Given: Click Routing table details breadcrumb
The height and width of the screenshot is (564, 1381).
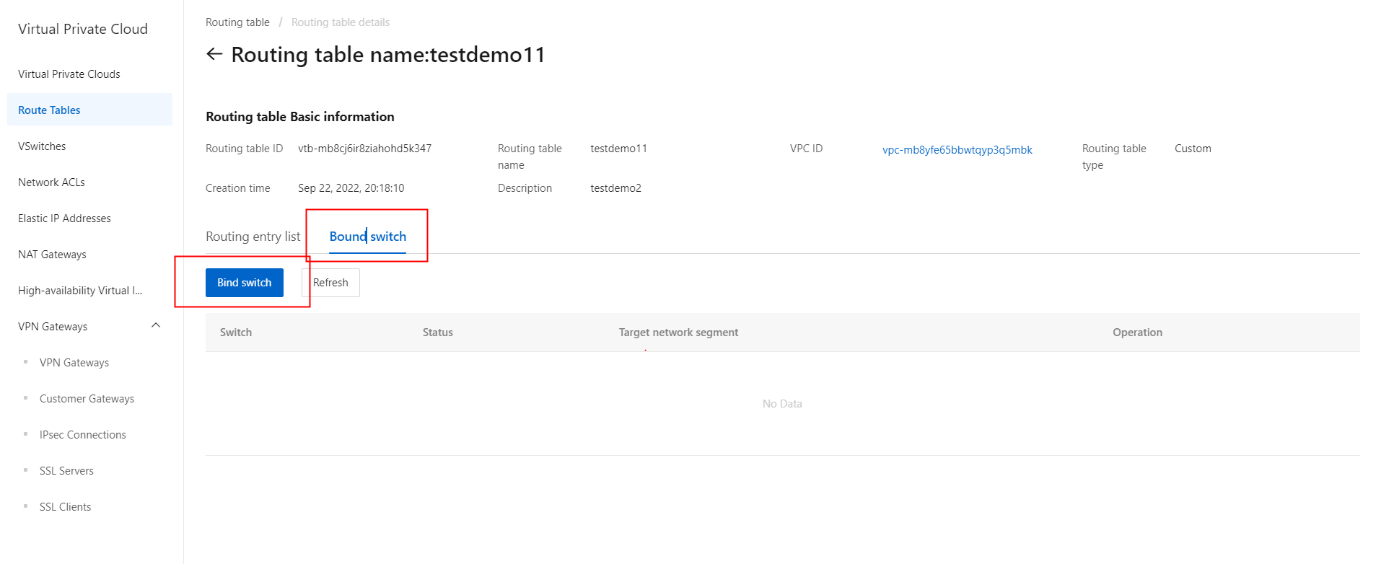Looking at the screenshot, I should (x=341, y=22).
